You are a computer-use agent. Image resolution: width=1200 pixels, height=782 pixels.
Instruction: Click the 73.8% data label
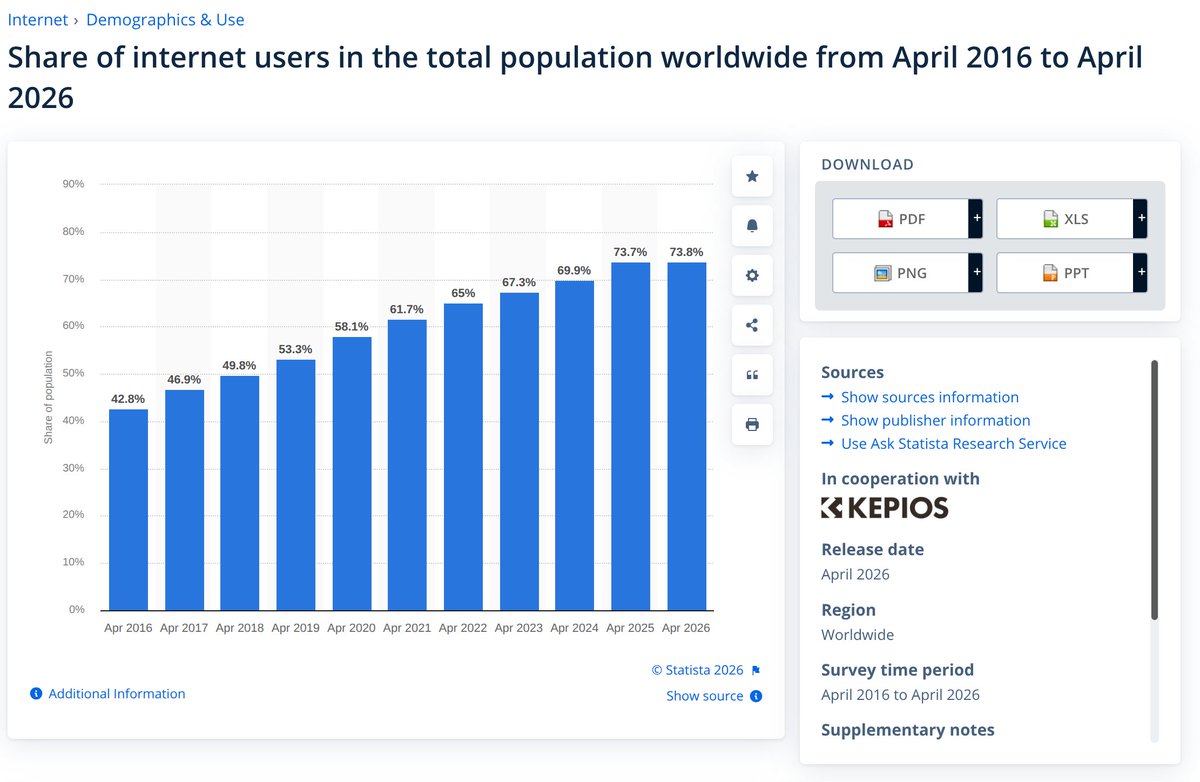click(x=686, y=252)
